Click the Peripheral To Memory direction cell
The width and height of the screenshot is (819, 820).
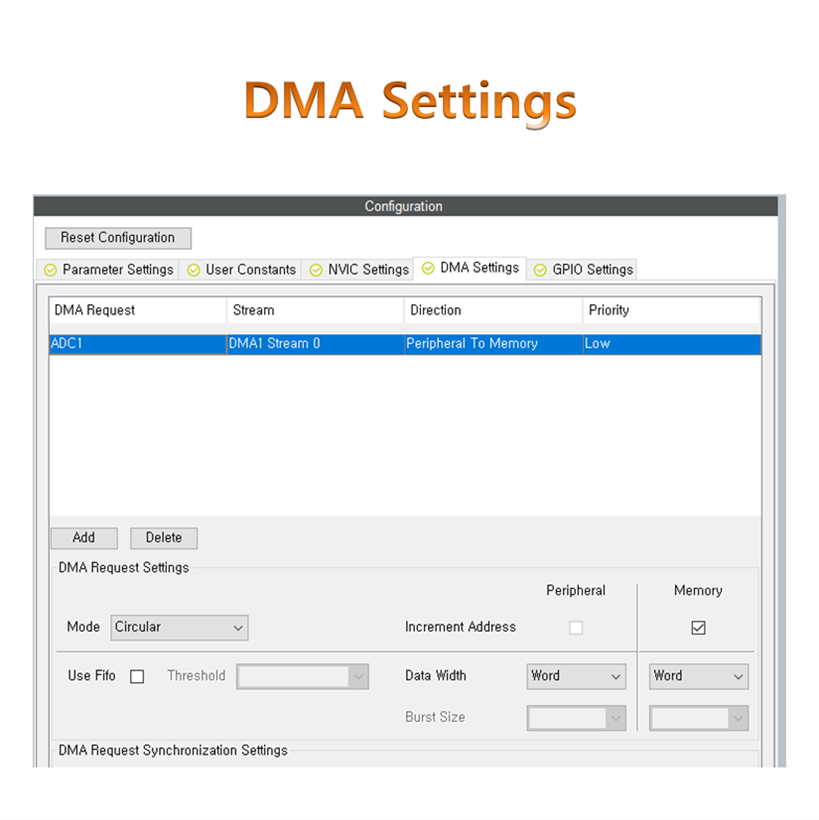tap(494, 344)
